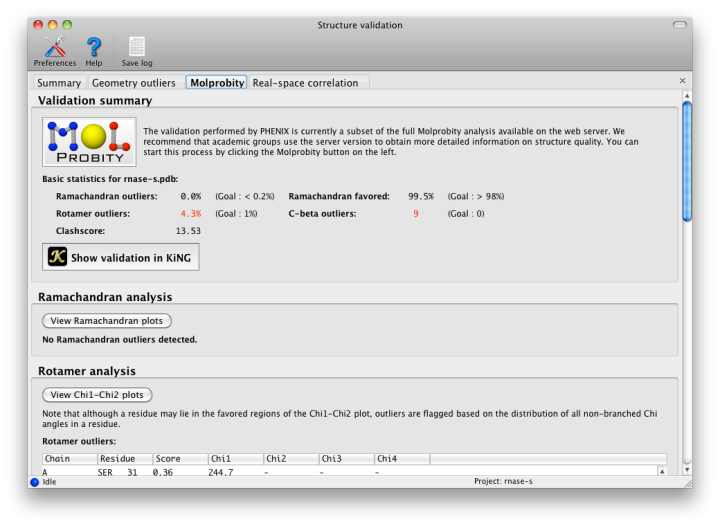
Task: Click the main vertical scrollbar thumb
Action: tap(686, 160)
